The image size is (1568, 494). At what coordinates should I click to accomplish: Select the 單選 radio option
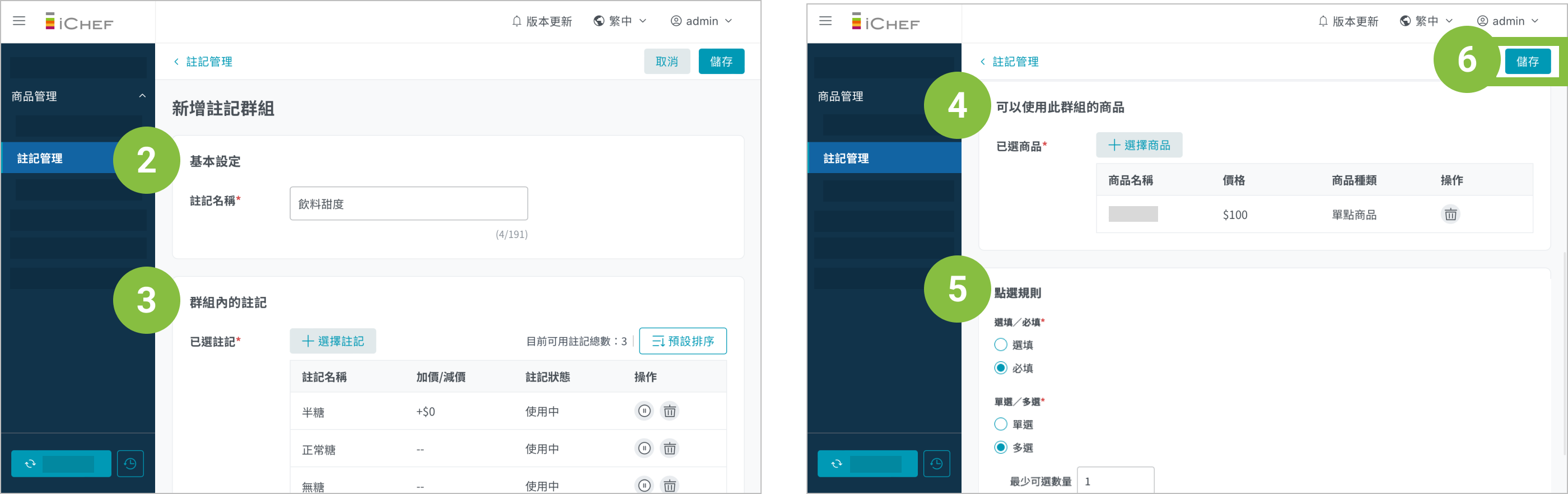(1000, 425)
